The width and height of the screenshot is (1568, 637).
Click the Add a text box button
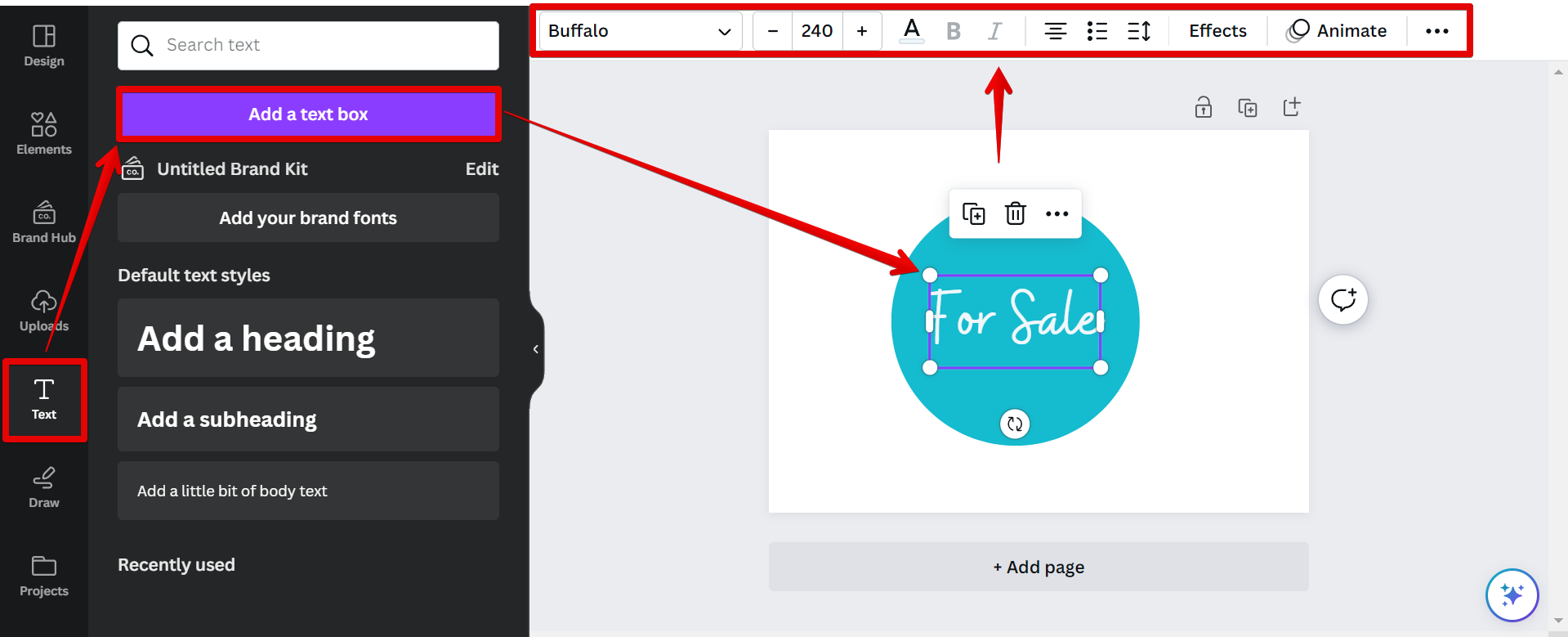pos(308,114)
